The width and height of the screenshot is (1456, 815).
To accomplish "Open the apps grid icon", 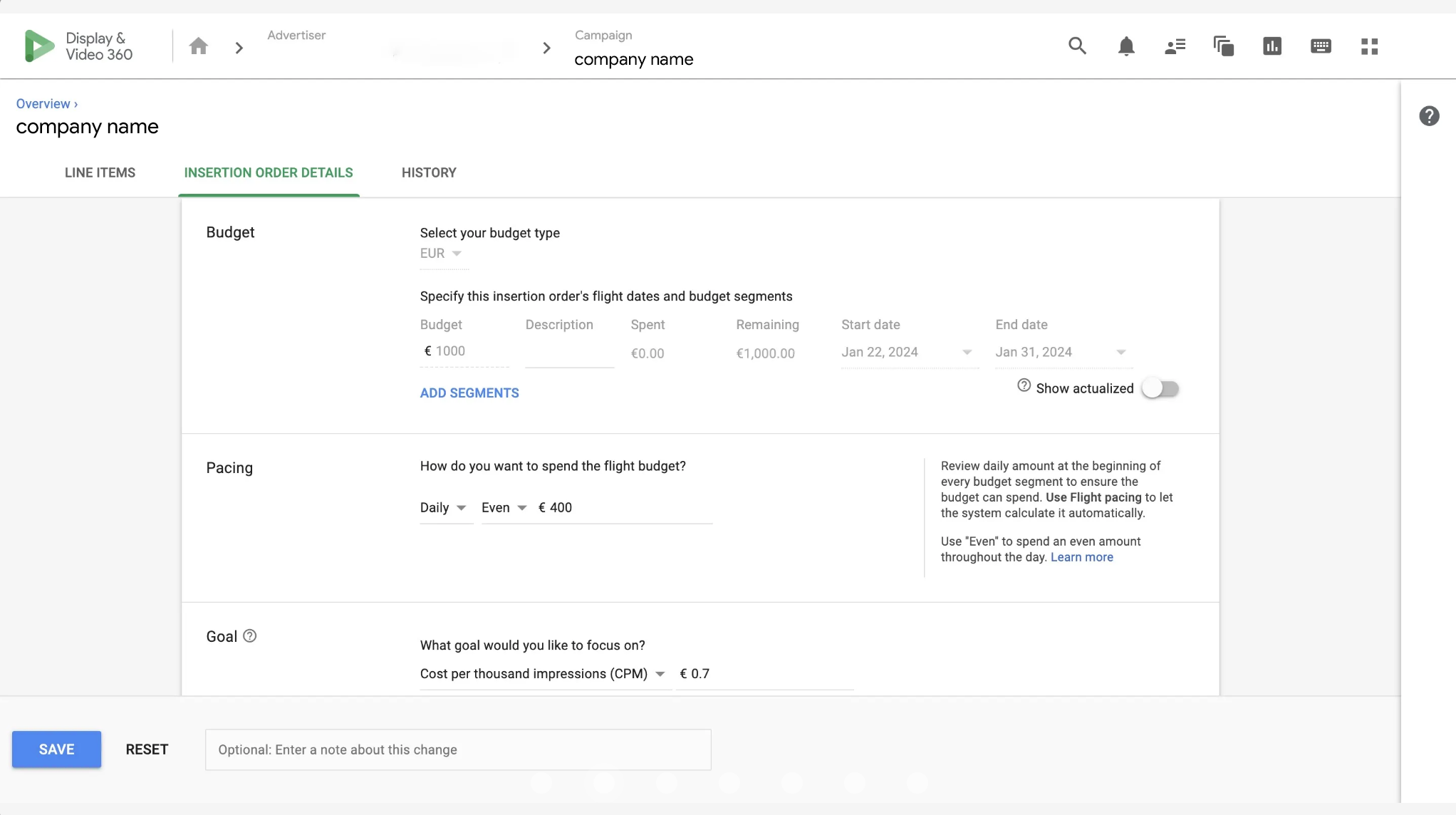I will point(1369,46).
